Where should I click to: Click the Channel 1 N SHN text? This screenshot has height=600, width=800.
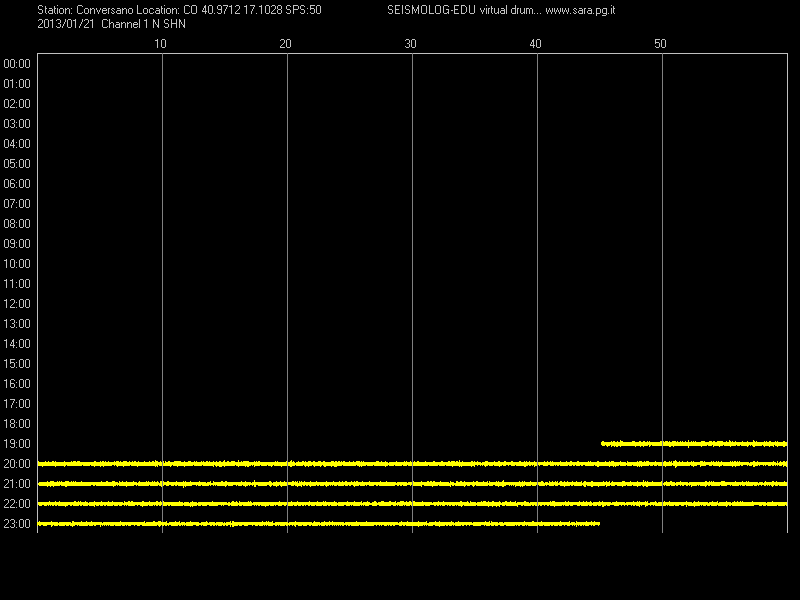coord(143,24)
